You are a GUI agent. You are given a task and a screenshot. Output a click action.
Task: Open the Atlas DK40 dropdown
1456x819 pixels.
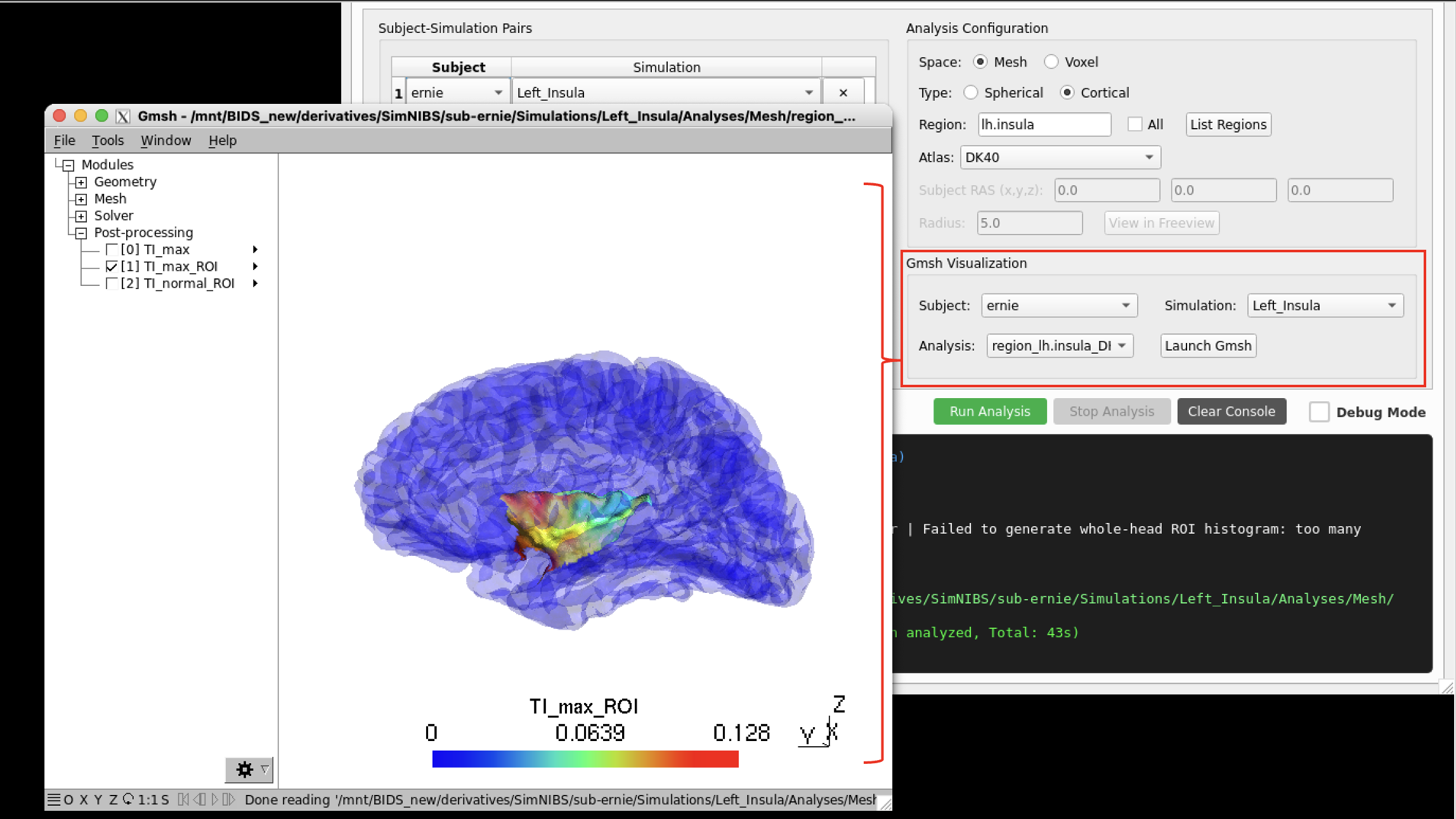tap(1060, 157)
